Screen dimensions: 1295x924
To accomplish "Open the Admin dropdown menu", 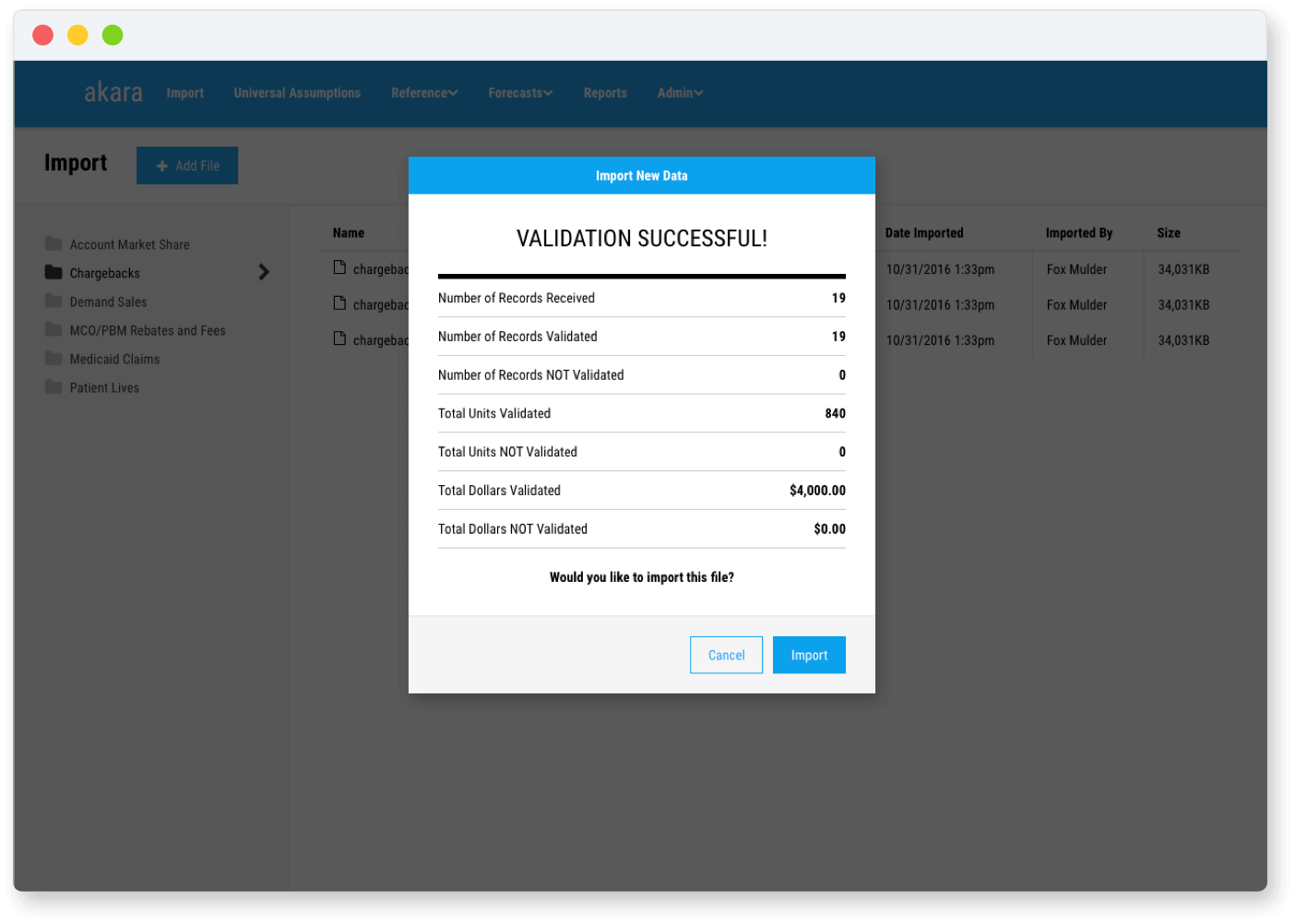I will 680,93.
